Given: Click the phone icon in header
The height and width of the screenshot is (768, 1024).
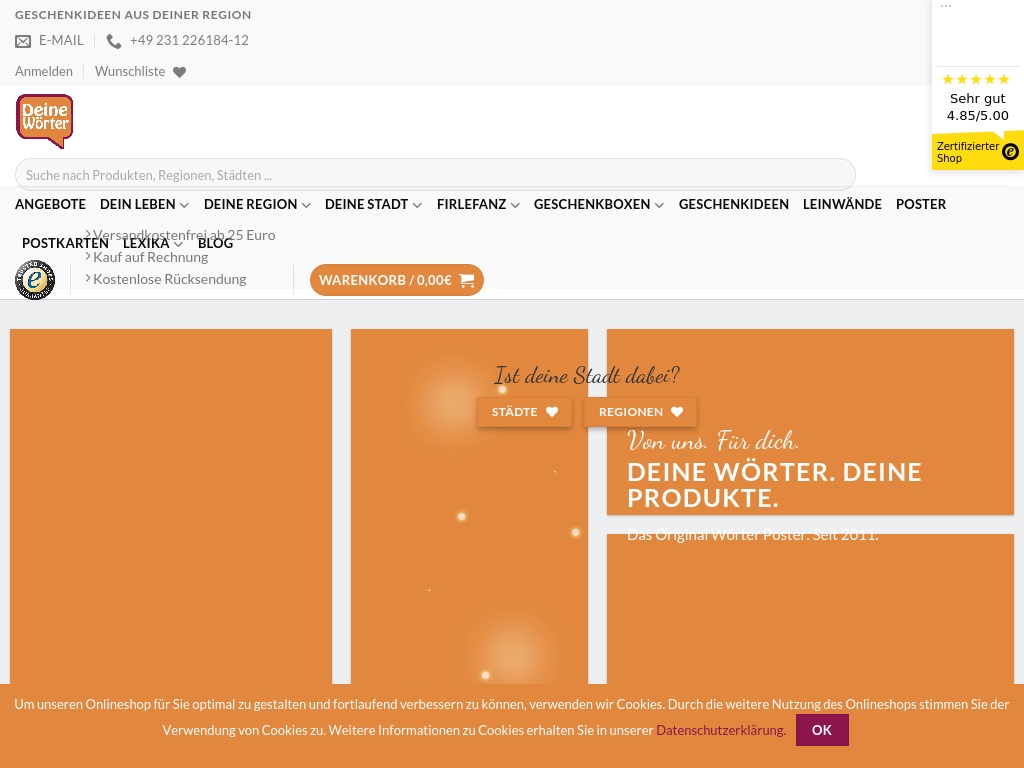Looking at the screenshot, I should point(114,41).
